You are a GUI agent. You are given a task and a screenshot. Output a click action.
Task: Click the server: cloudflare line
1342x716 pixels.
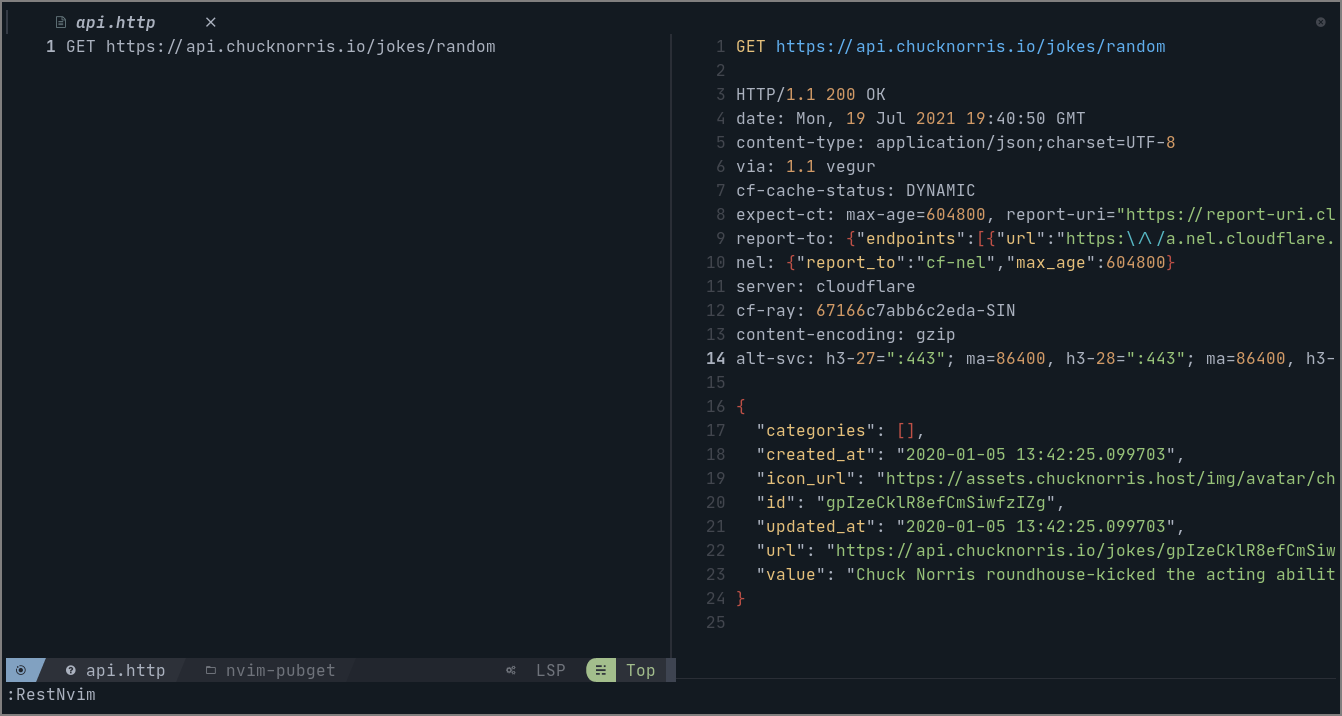tap(826, 286)
